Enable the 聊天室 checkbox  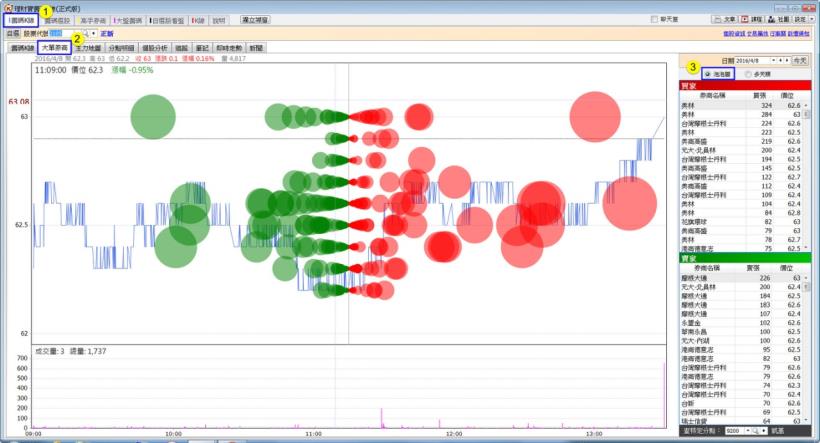point(654,19)
